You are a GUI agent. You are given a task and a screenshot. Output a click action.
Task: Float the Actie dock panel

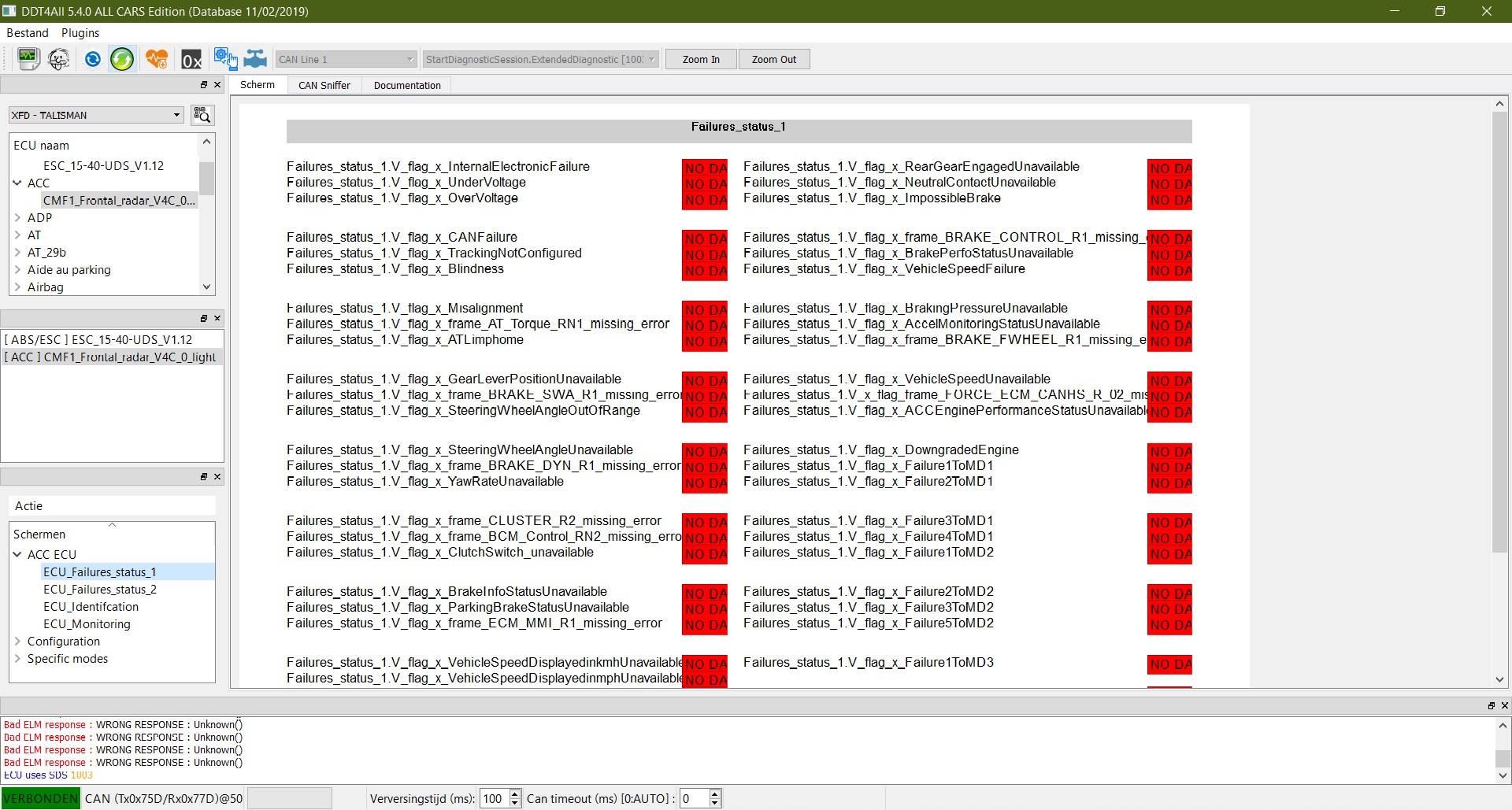pos(204,477)
